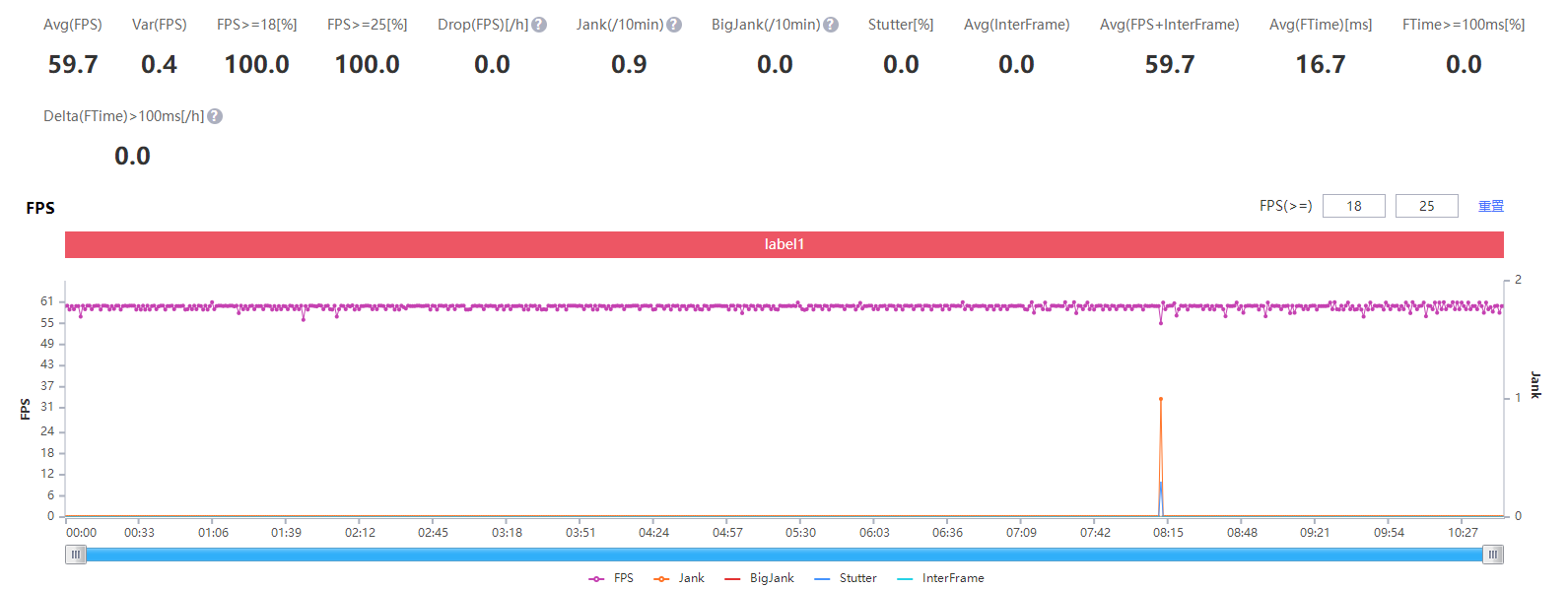Focus the FPS threshold field showing 25
The image size is (1568, 589).
click(1426, 206)
